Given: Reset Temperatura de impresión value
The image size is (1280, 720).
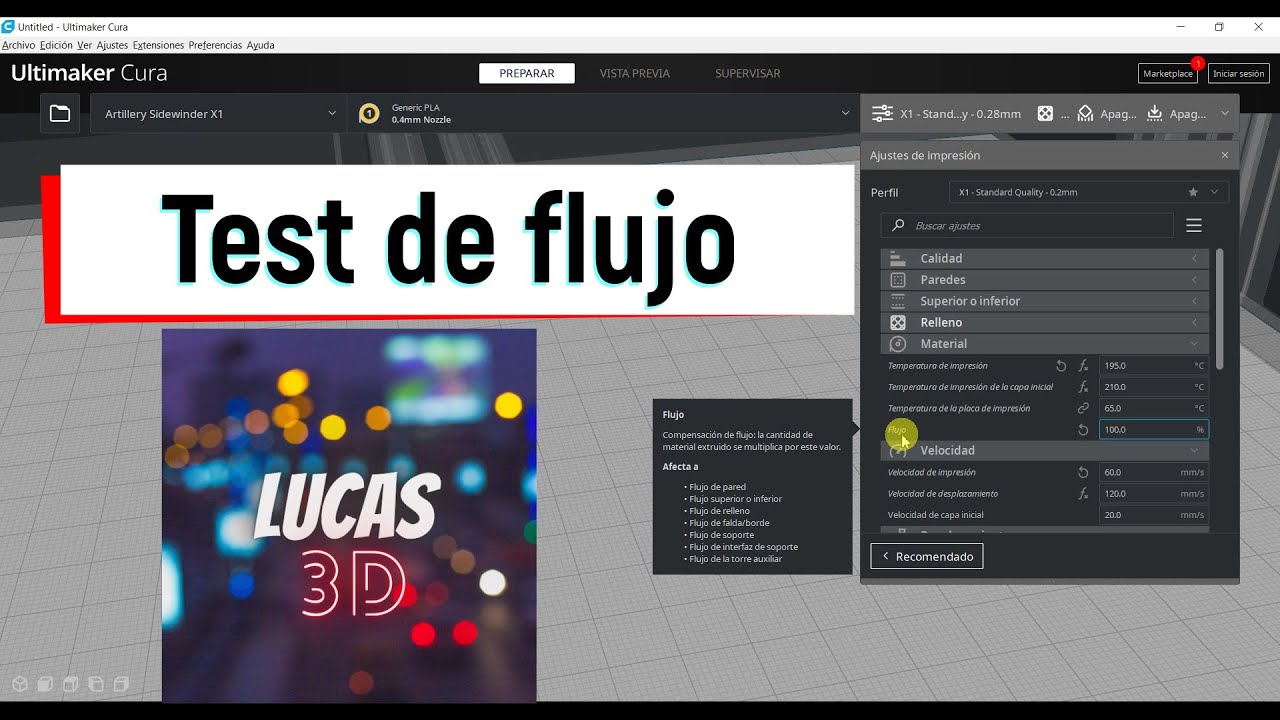Looking at the screenshot, I should [1061, 366].
